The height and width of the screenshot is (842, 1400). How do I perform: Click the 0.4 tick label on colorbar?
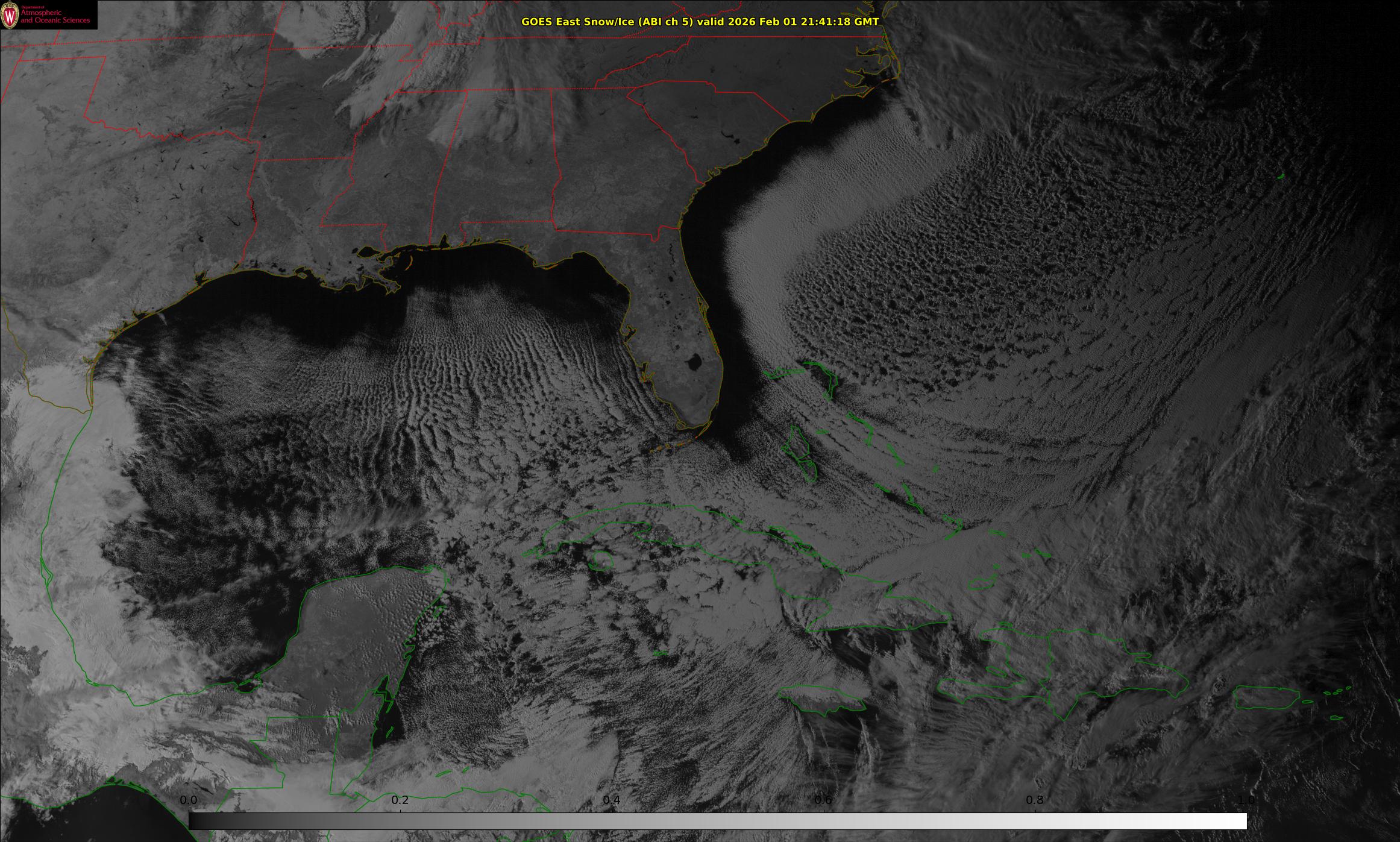612,800
